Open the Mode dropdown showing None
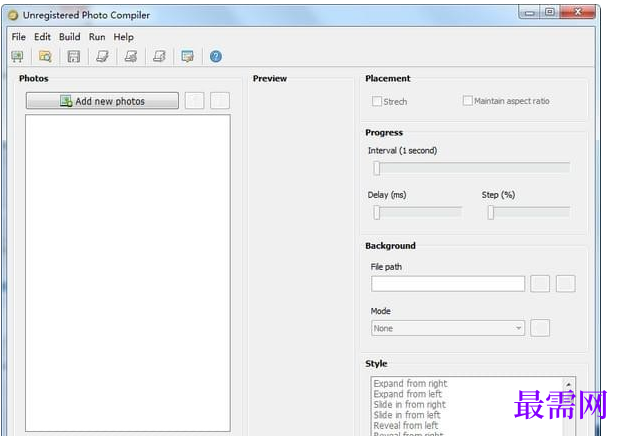Viewport: 626px width, 436px height. pos(448,328)
